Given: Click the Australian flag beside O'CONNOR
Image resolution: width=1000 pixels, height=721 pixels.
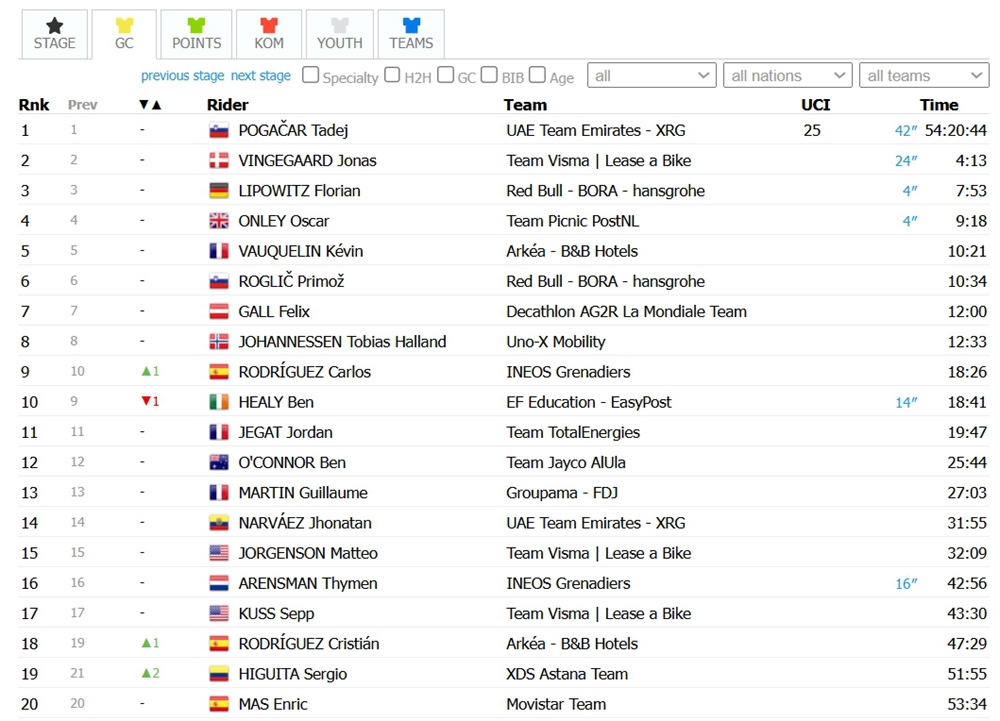Looking at the screenshot, I should tap(219, 463).
